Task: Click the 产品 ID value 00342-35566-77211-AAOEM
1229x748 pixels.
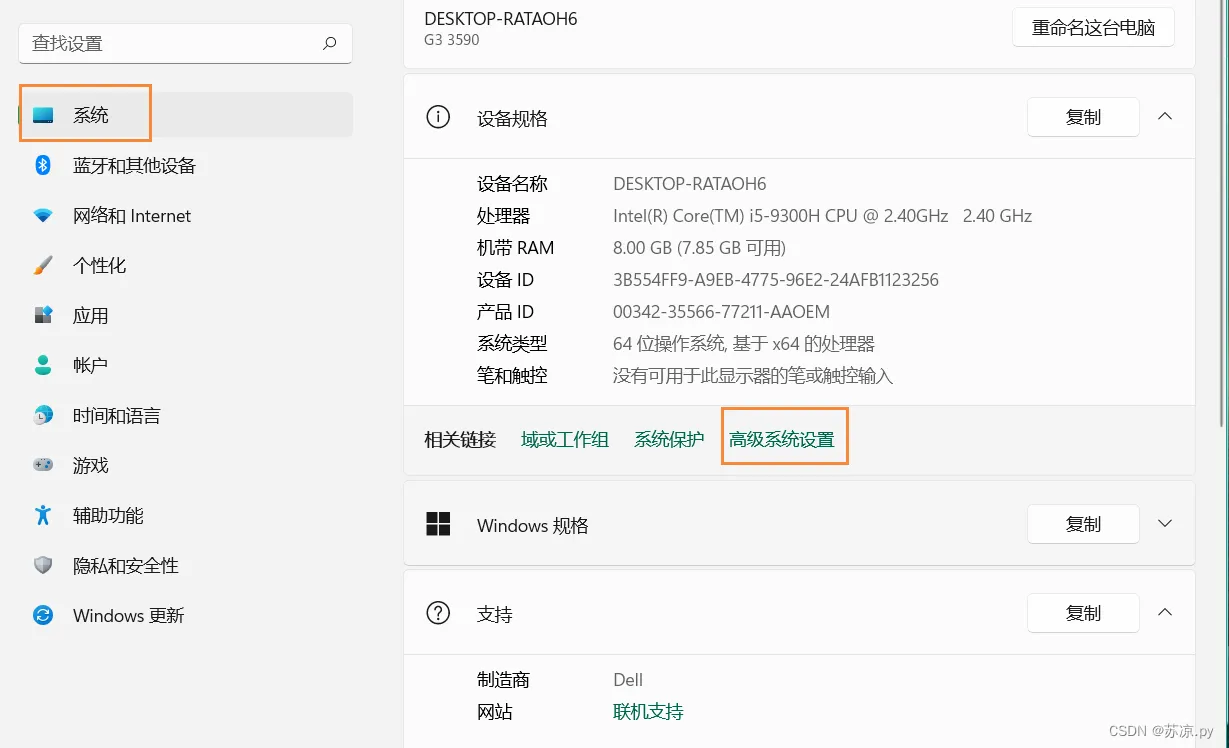Action: [x=721, y=312]
